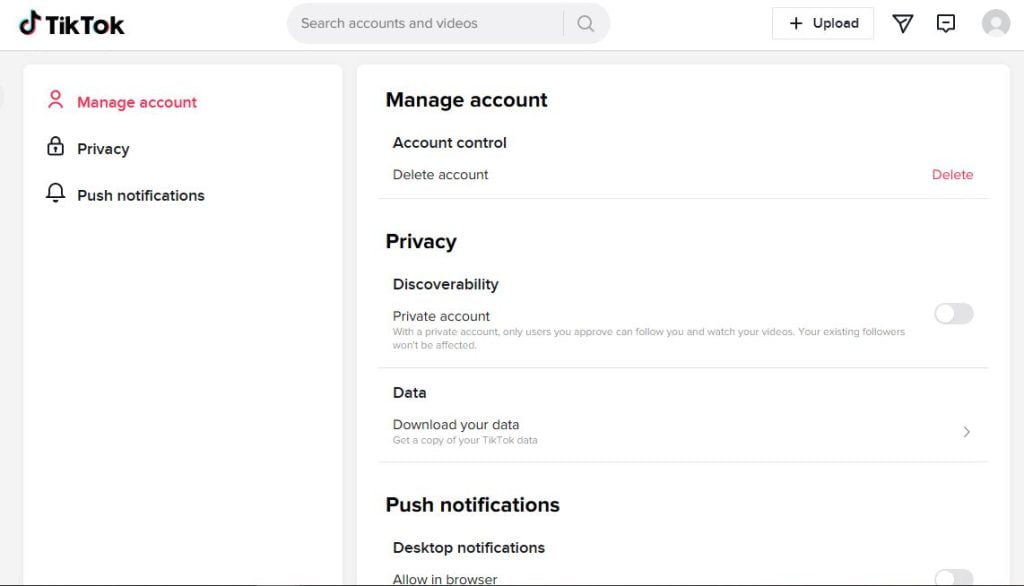
Task: Click the profile avatar icon
Action: coord(996,23)
